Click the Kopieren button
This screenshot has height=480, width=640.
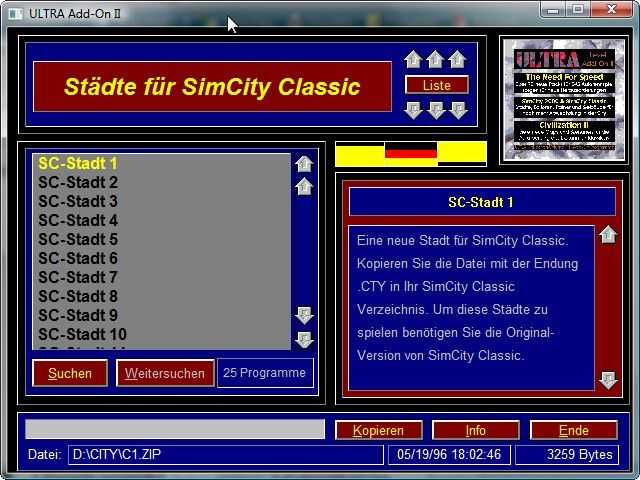pyautogui.click(x=378, y=430)
